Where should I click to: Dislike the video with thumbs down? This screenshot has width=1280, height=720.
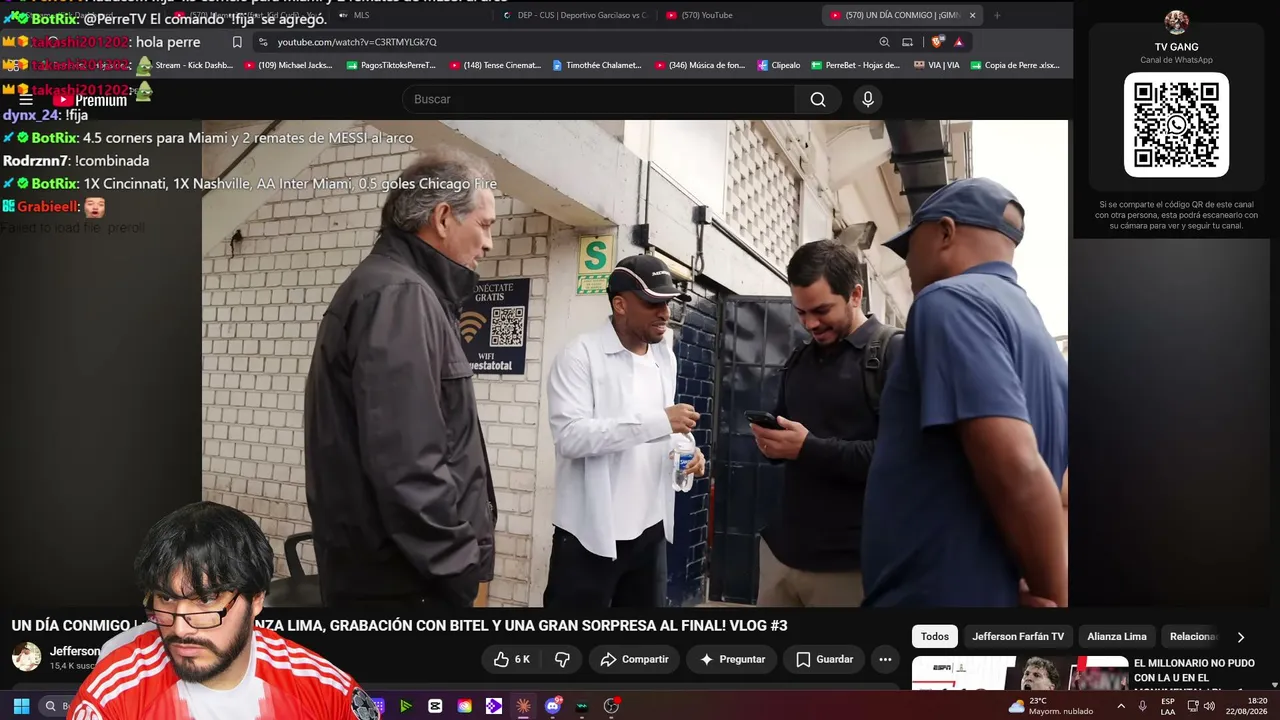tap(562, 659)
